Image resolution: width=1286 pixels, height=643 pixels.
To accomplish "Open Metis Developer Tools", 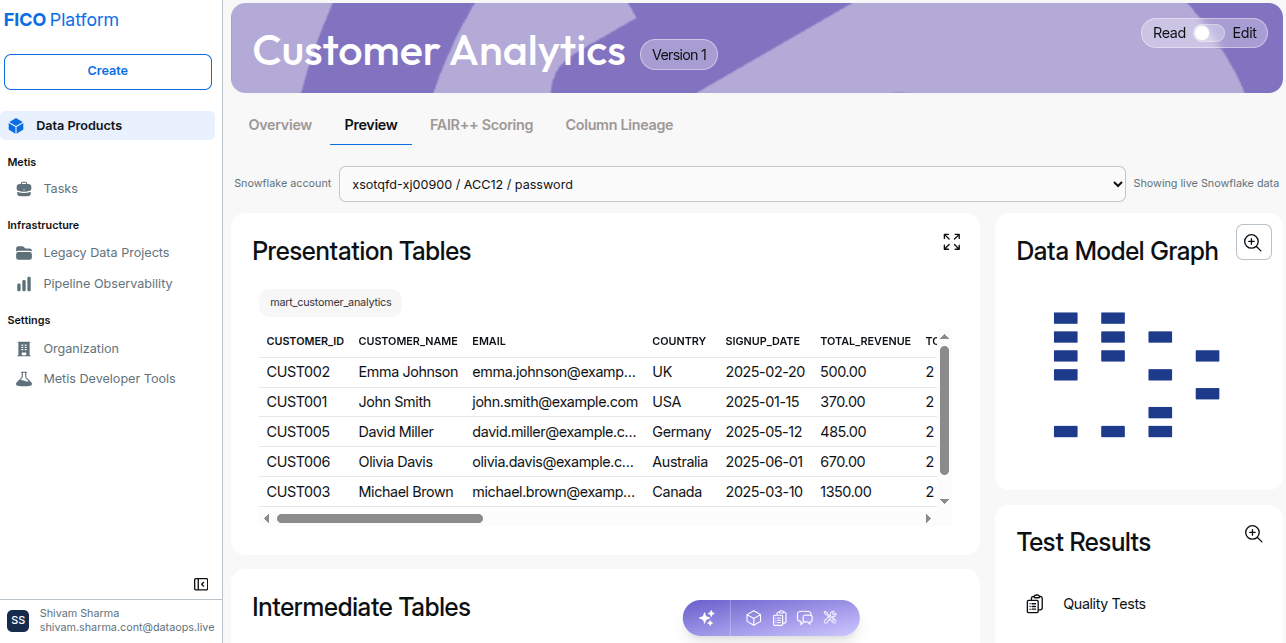I will click(109, 379).
